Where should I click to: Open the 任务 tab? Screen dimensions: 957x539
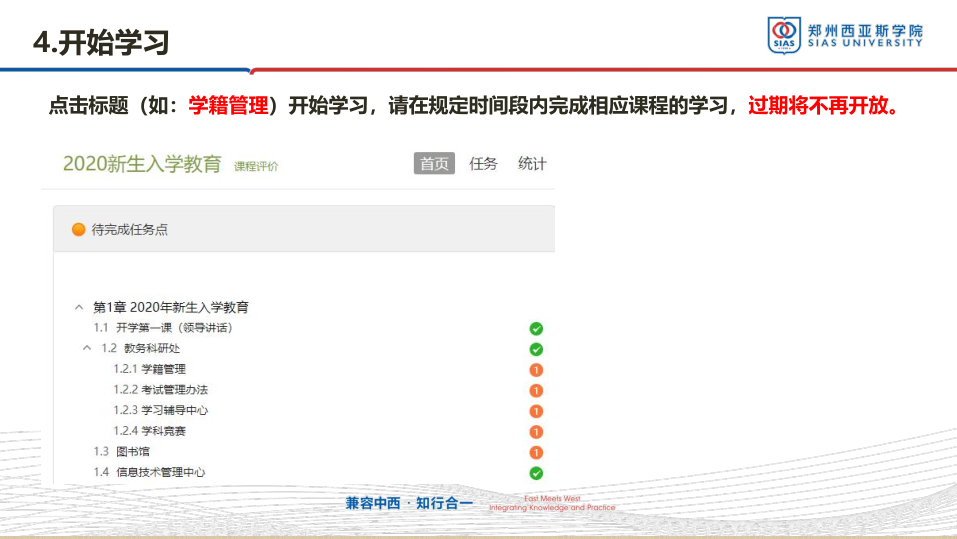pos(483,164)
